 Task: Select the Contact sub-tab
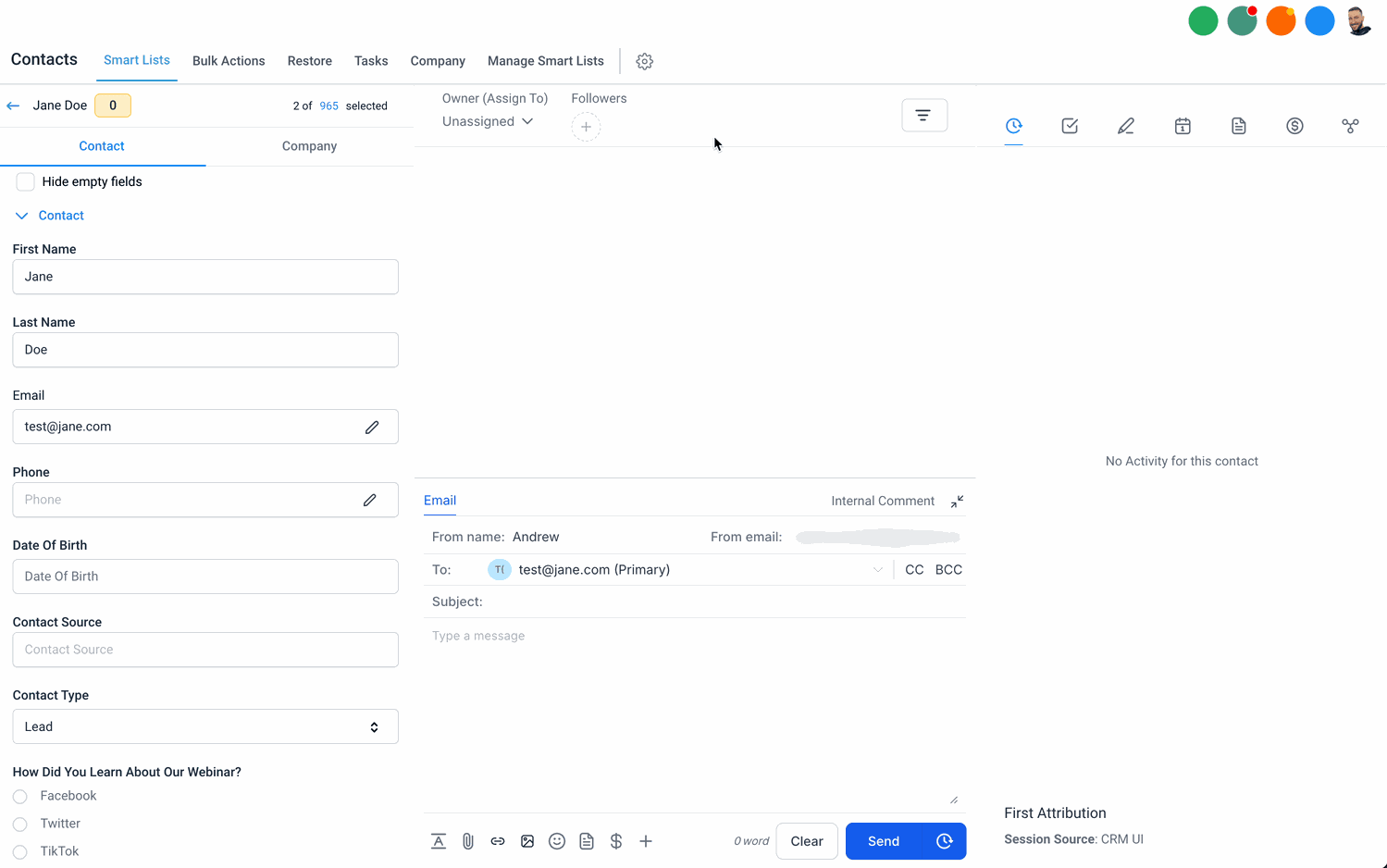coord(102,146)
